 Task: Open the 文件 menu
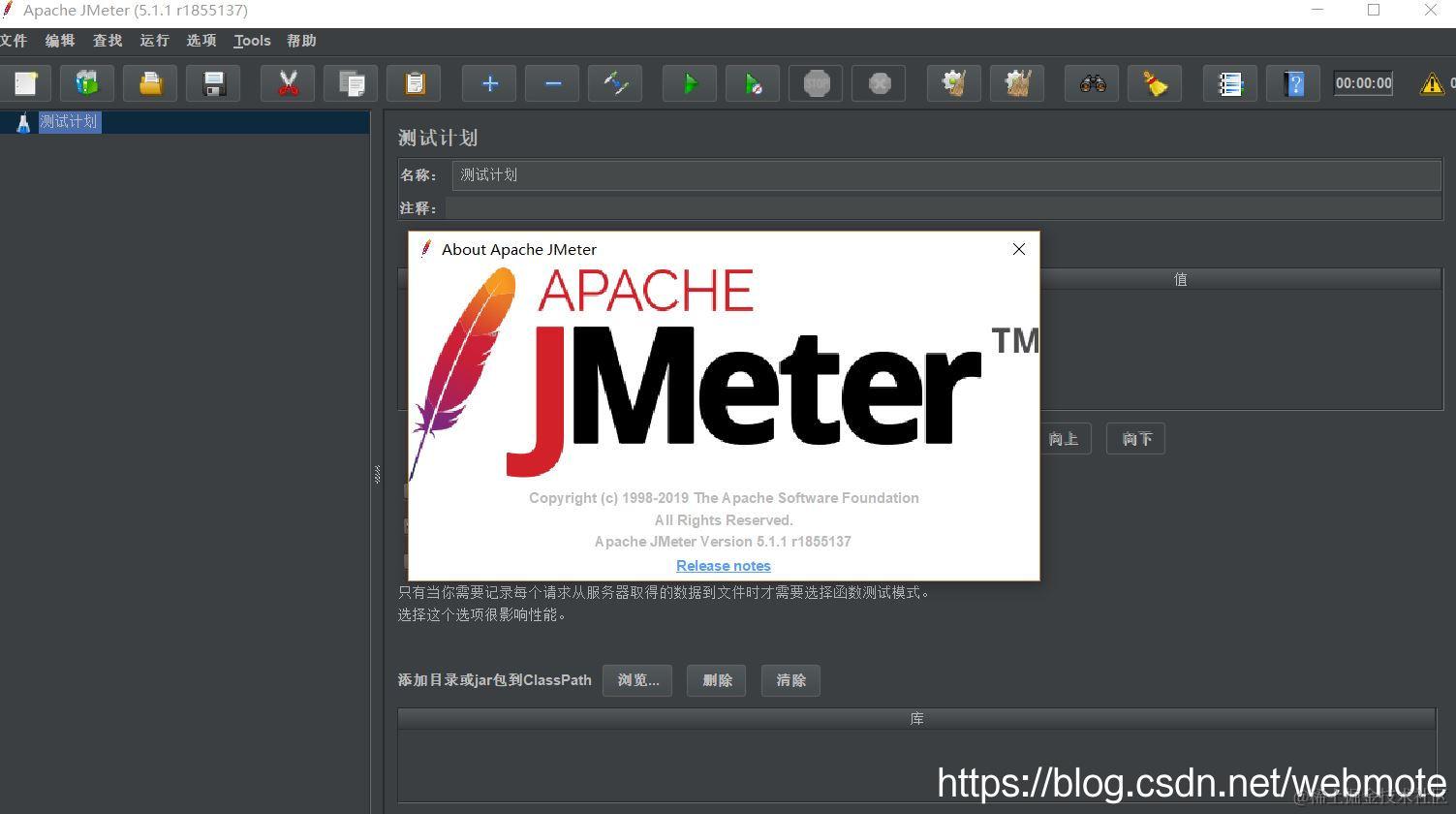pyautogui.click(x=14, y=41)
